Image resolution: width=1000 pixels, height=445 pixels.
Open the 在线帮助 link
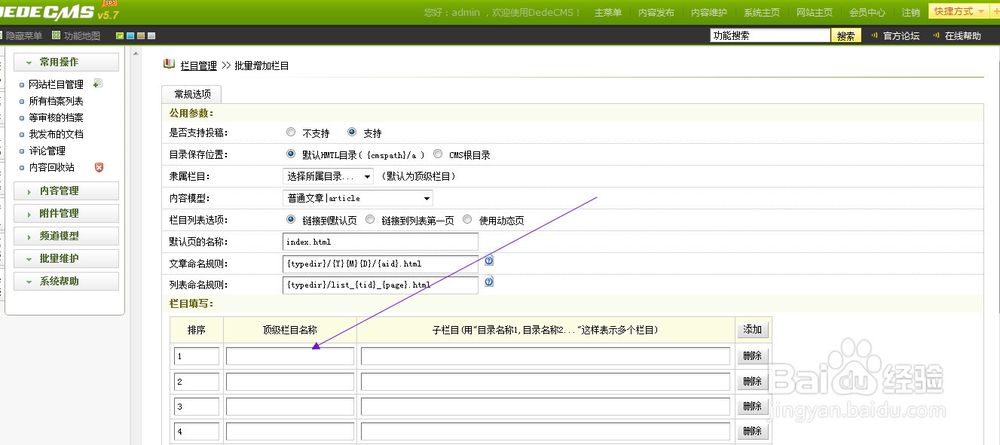963,36
